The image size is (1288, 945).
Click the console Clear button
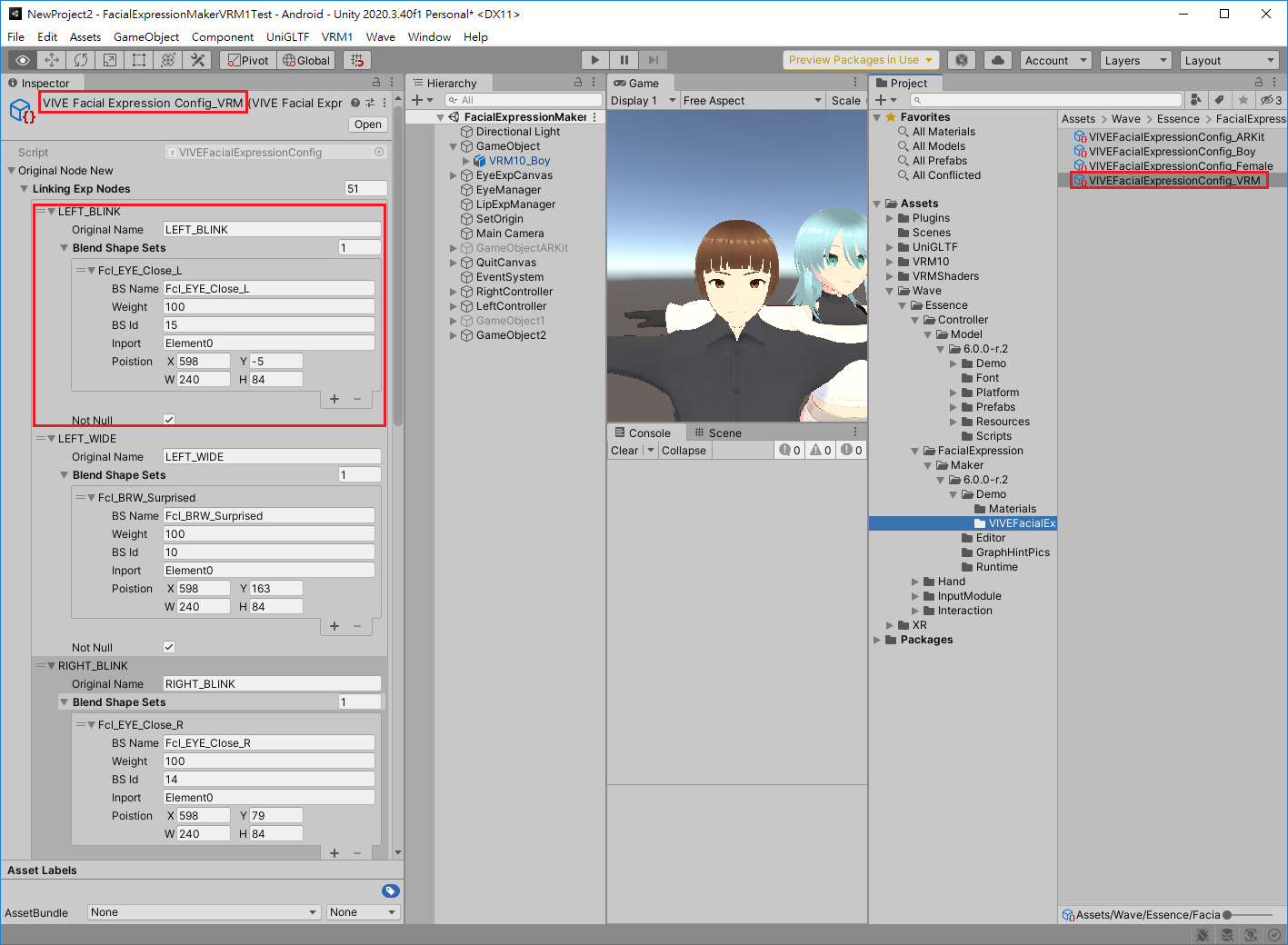(624, 450)
